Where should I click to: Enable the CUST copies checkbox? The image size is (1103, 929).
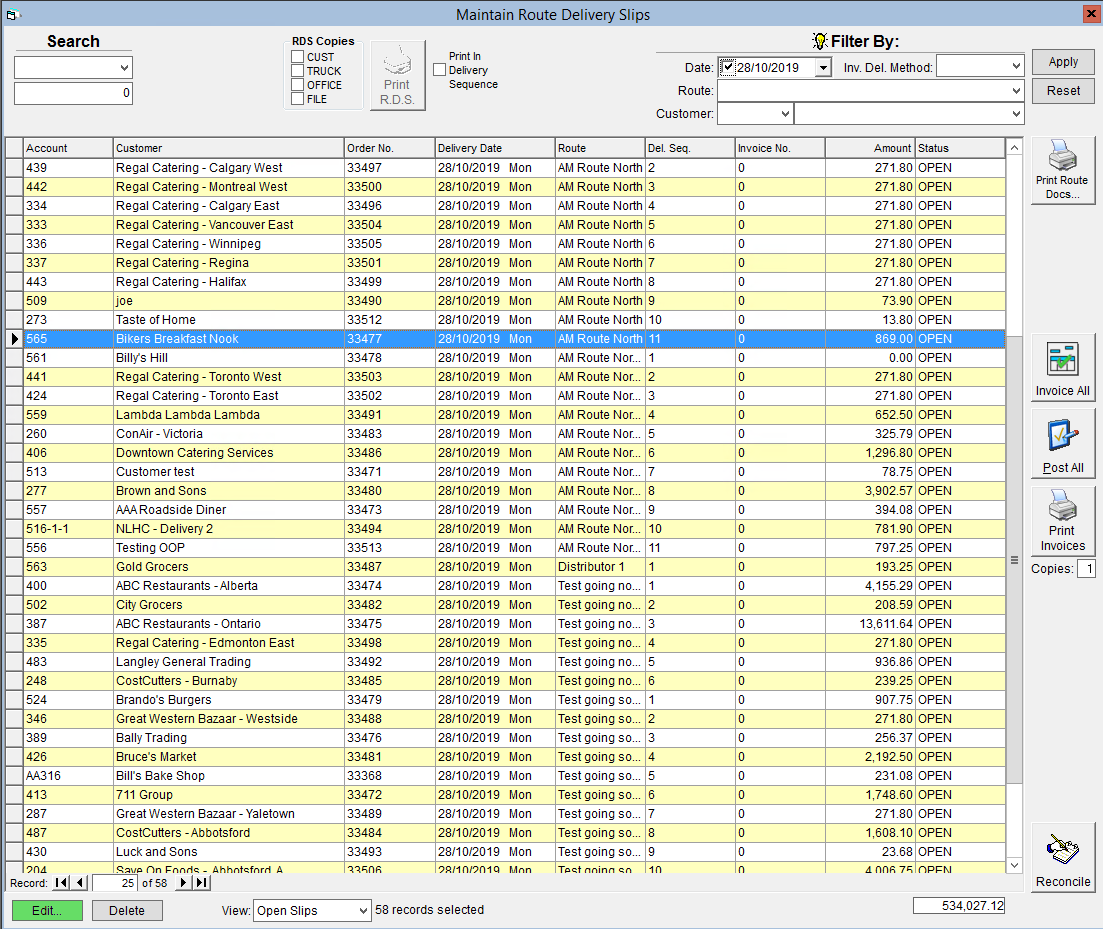tap(298, 57)
